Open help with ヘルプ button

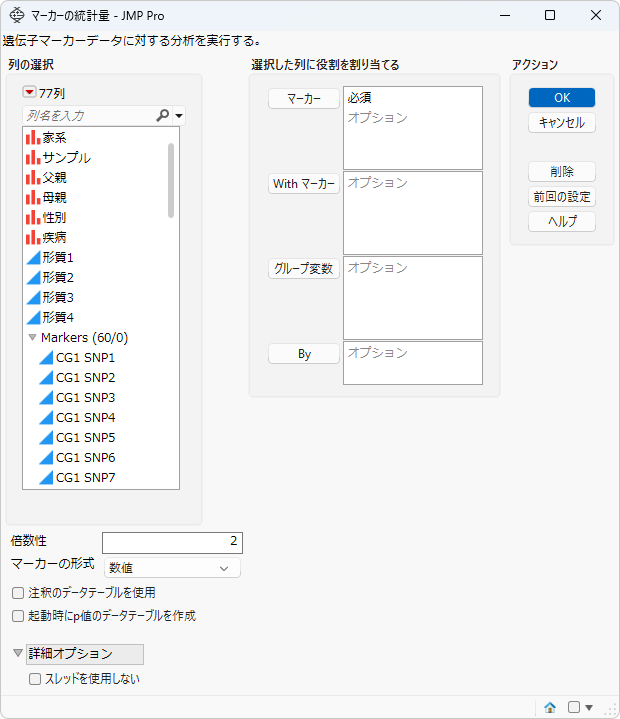[x=562, y=221]
